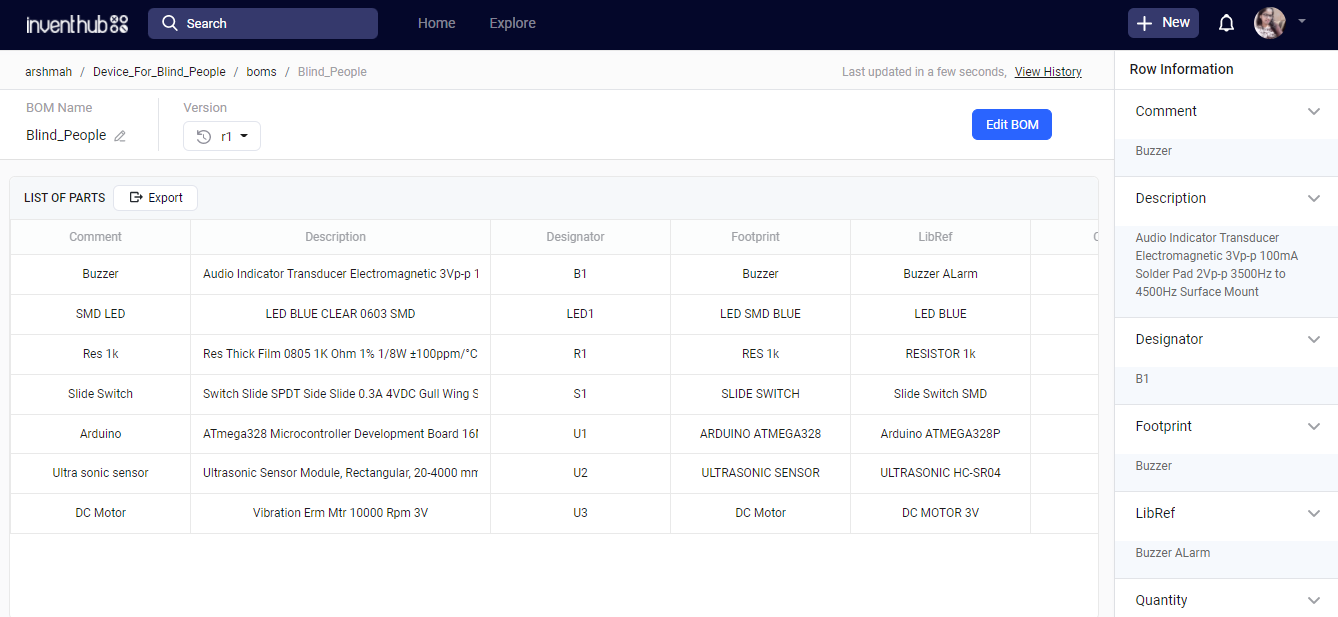Open the View History link

1048,72
